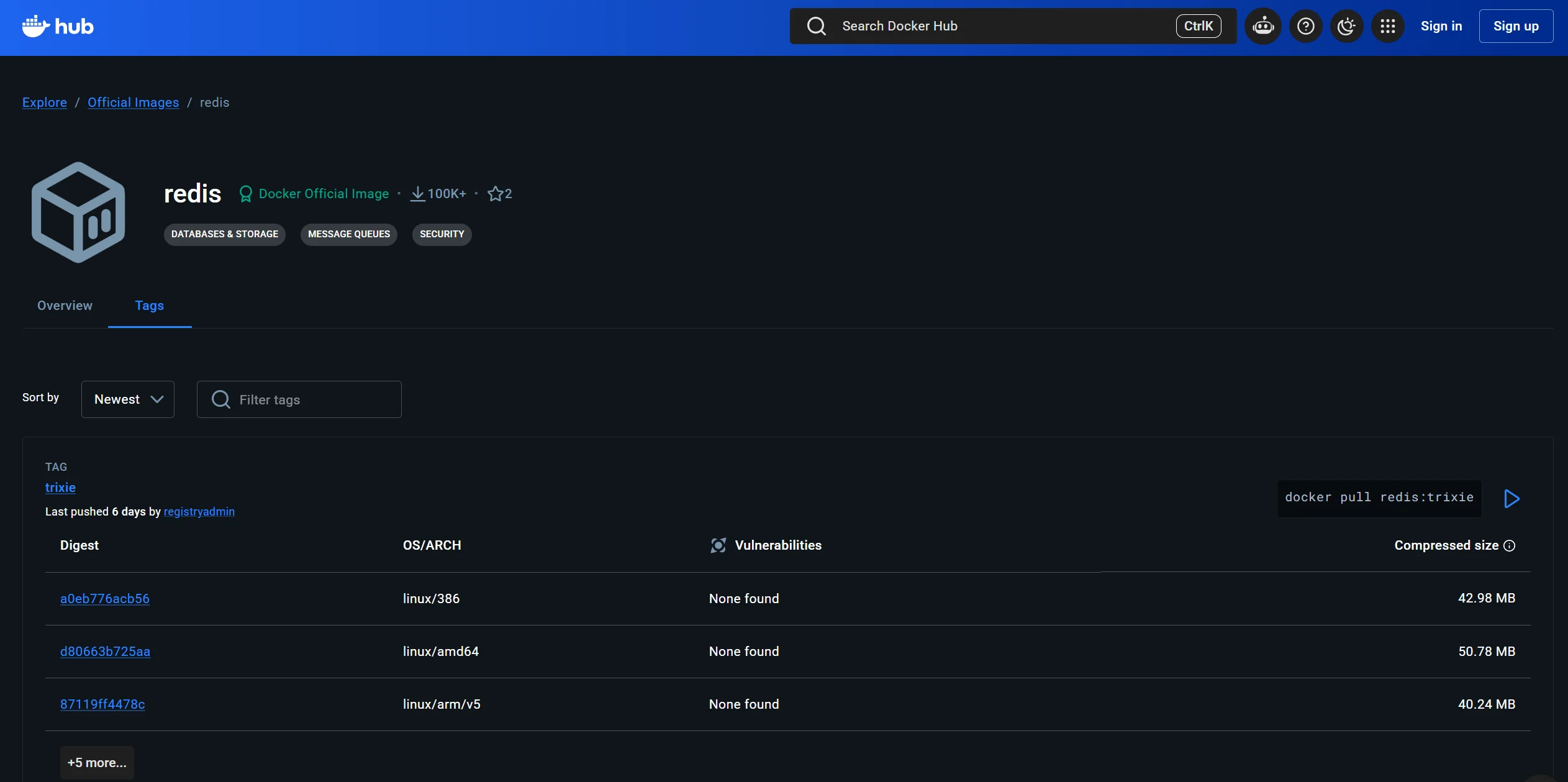Click the Docker Hub logo
1568x782 pixels.
coord(58,26)
